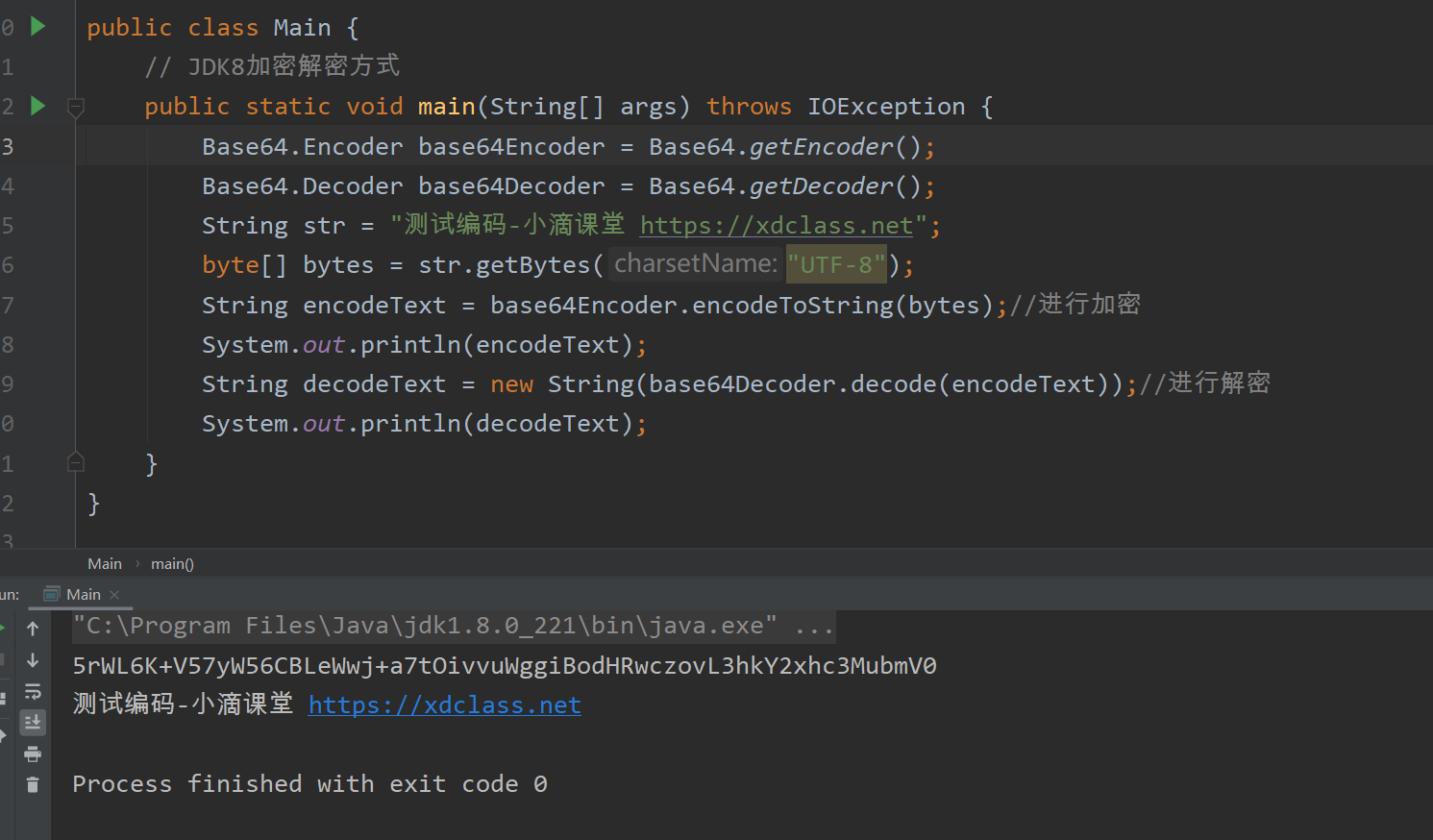Click the xdclass.net link inside the string literal
Image resolution: width=1433 pixels, height=840 pixels.
(x=777, y=225)
